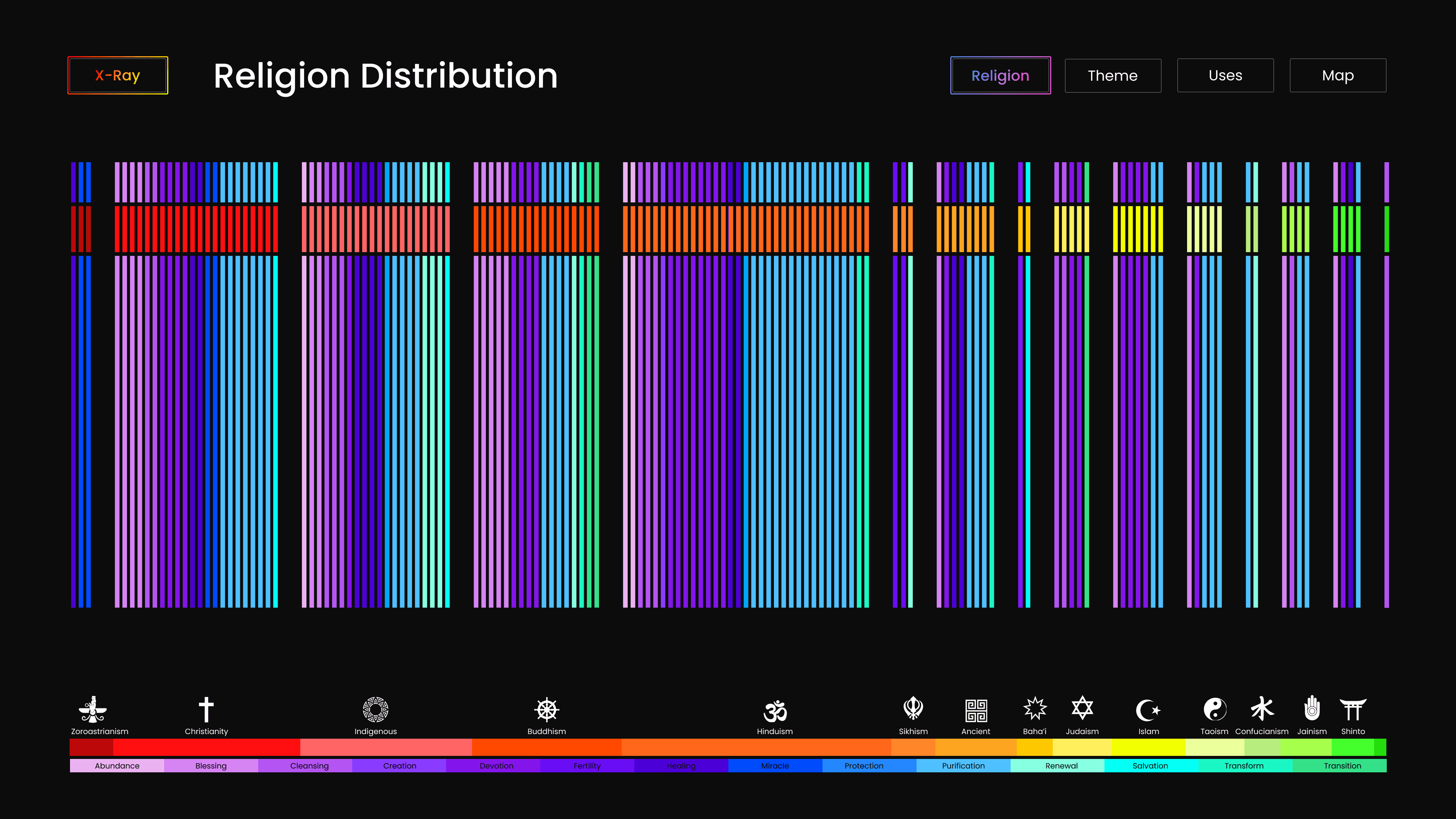Click the Buddhism dharma wheel icon

click(547, 709)
